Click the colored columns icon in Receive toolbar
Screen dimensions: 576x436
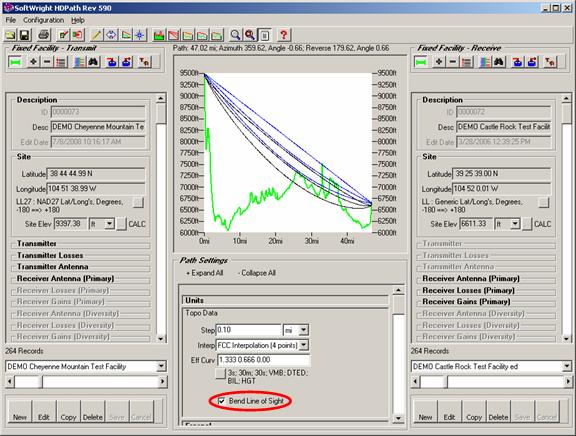pos(485,62)
